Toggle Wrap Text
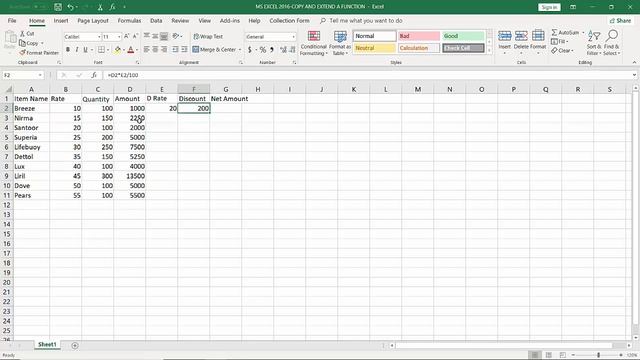Viewport: 640px width, 360px height. pyautogui.click(x=208, y=36)
